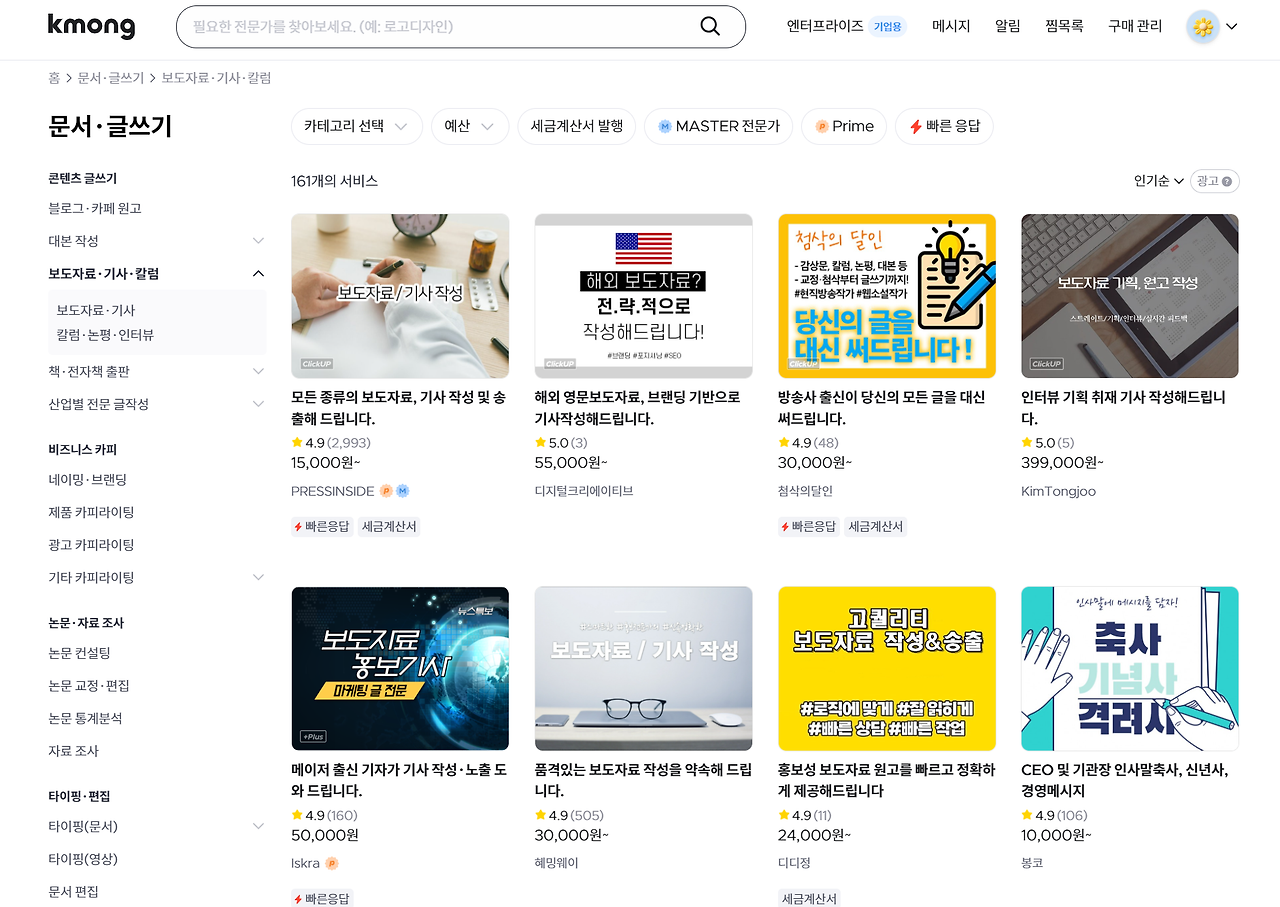
Task: Open 논문 교정·편집 category
Action: pos(89,686)
